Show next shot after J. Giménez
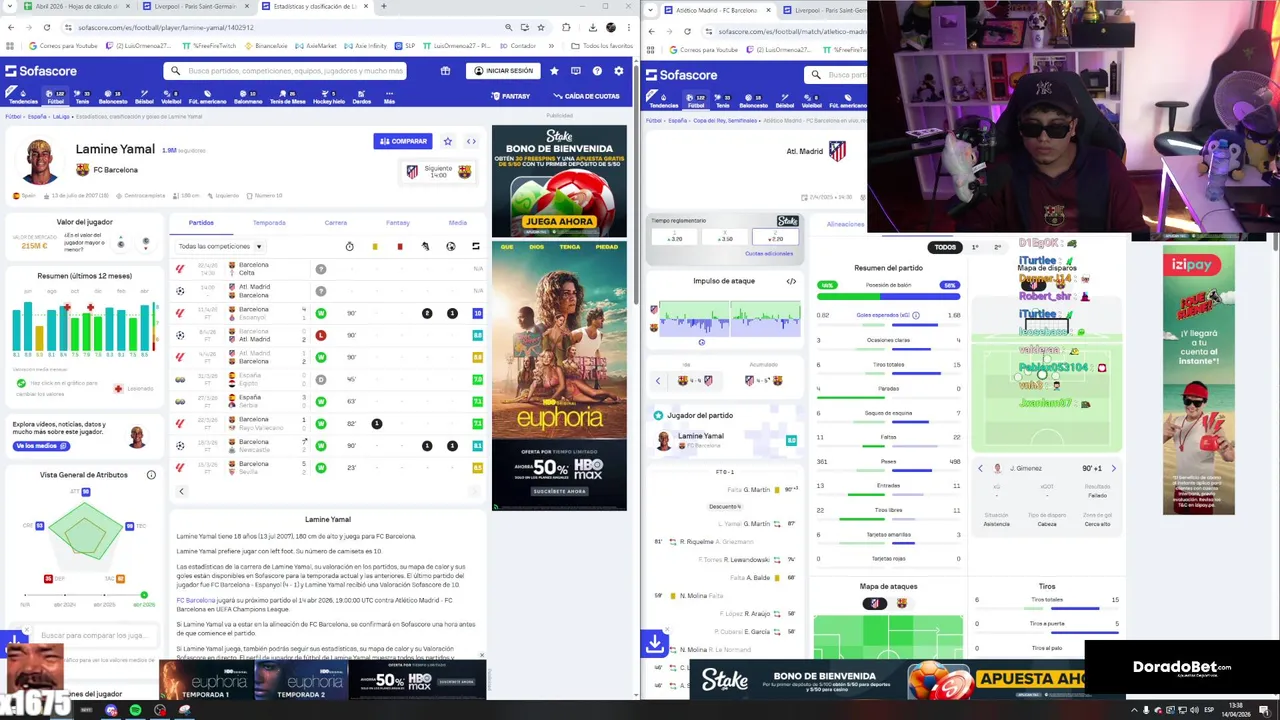Viewport: 1280px width, 720px height. [1113, 468]
